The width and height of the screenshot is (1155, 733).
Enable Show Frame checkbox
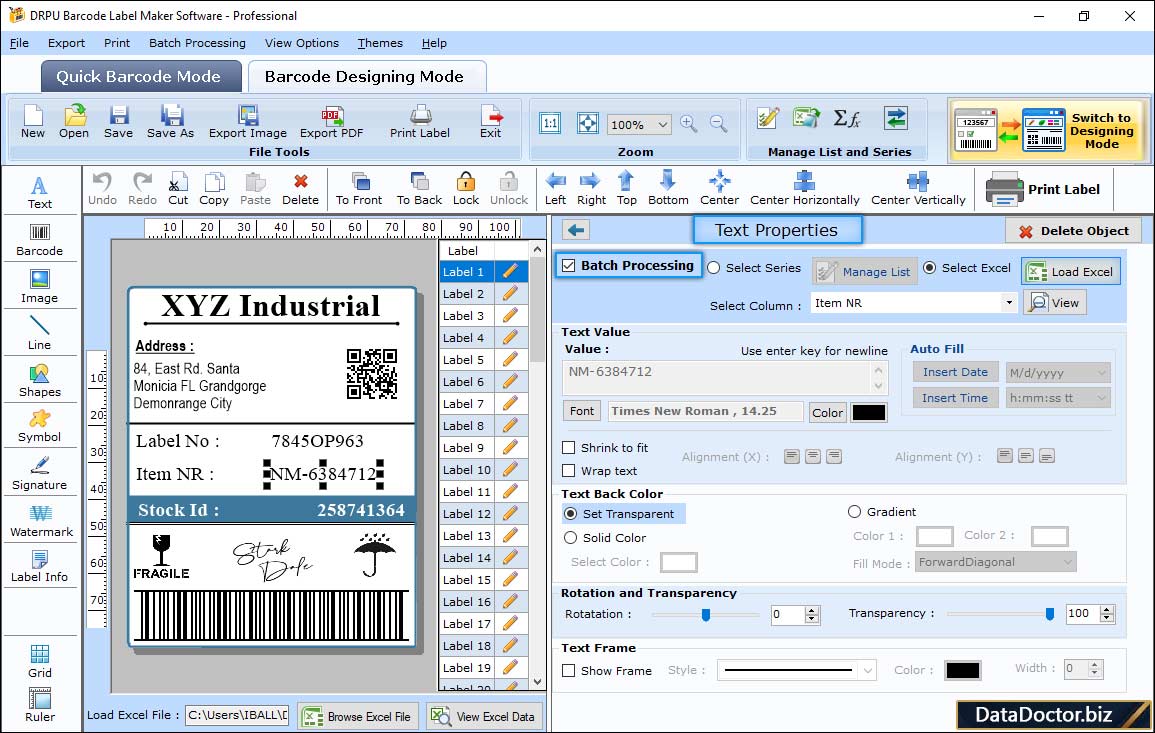point(569,671)
